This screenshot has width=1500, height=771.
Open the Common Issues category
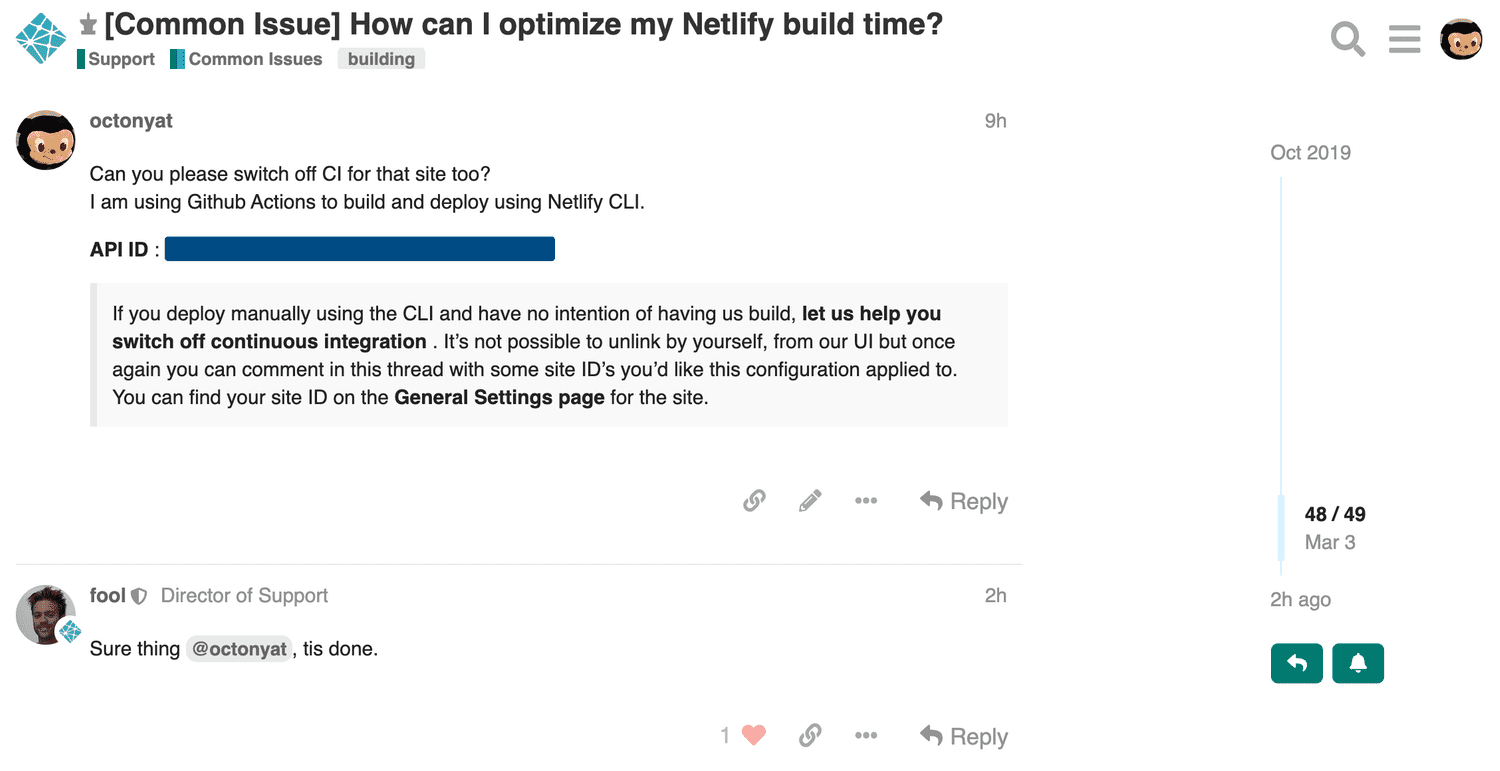point(247,59)
